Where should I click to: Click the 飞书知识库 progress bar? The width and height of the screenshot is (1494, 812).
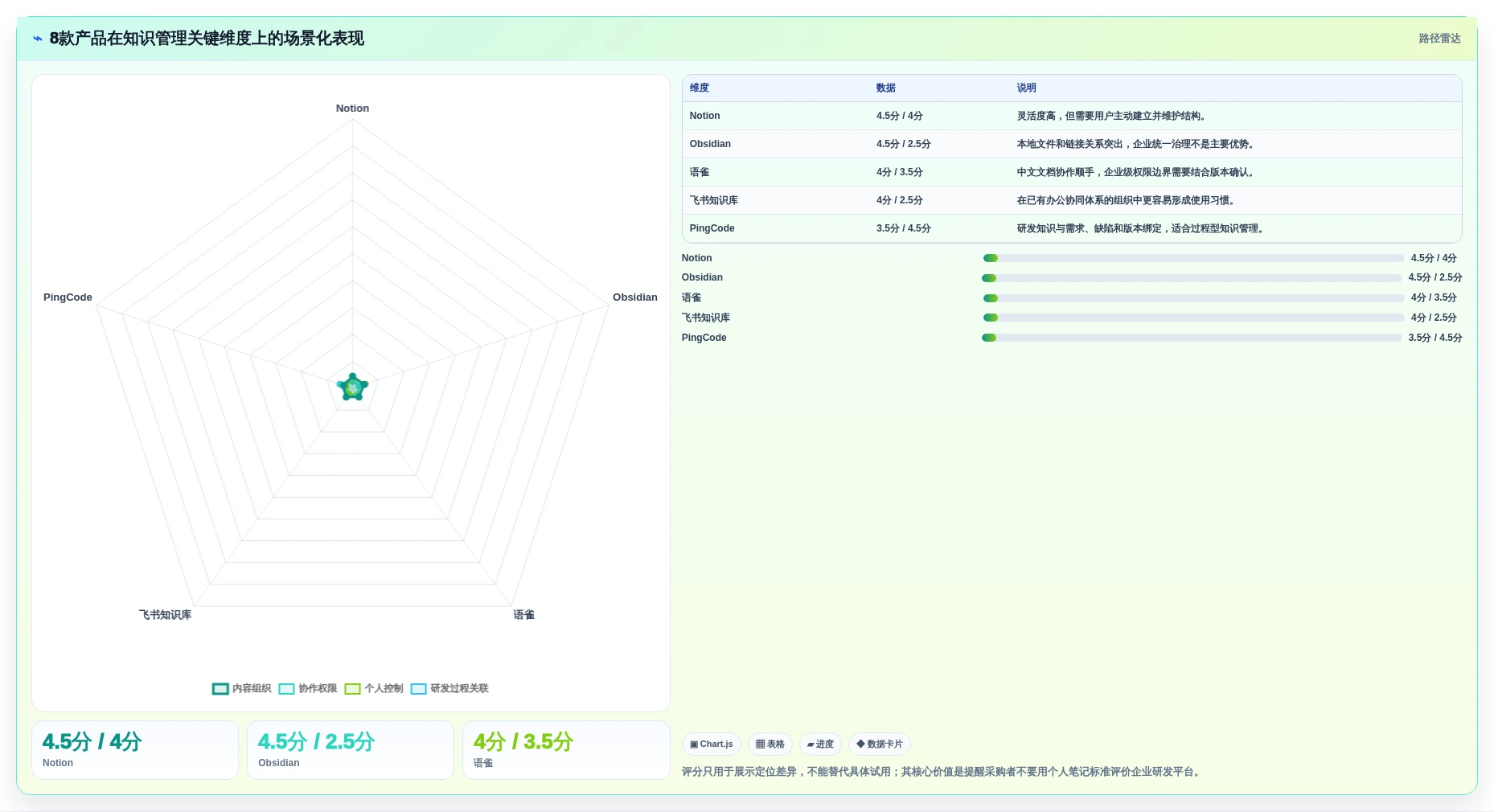(x=1193, y=318)
